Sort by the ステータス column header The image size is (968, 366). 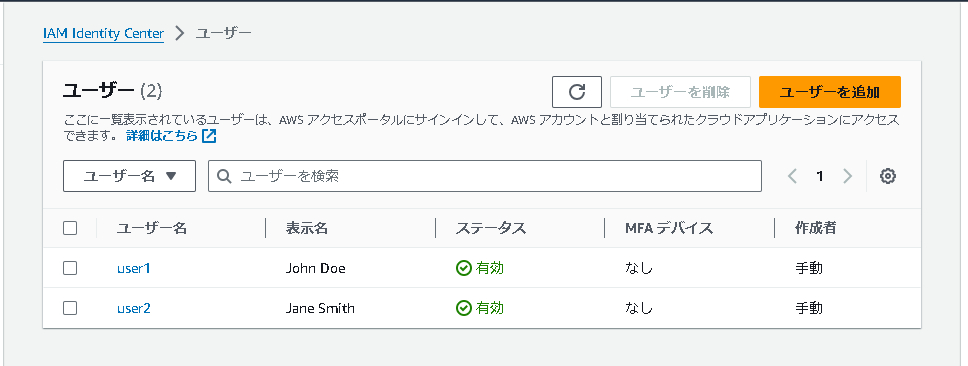(x=491, y=228)
